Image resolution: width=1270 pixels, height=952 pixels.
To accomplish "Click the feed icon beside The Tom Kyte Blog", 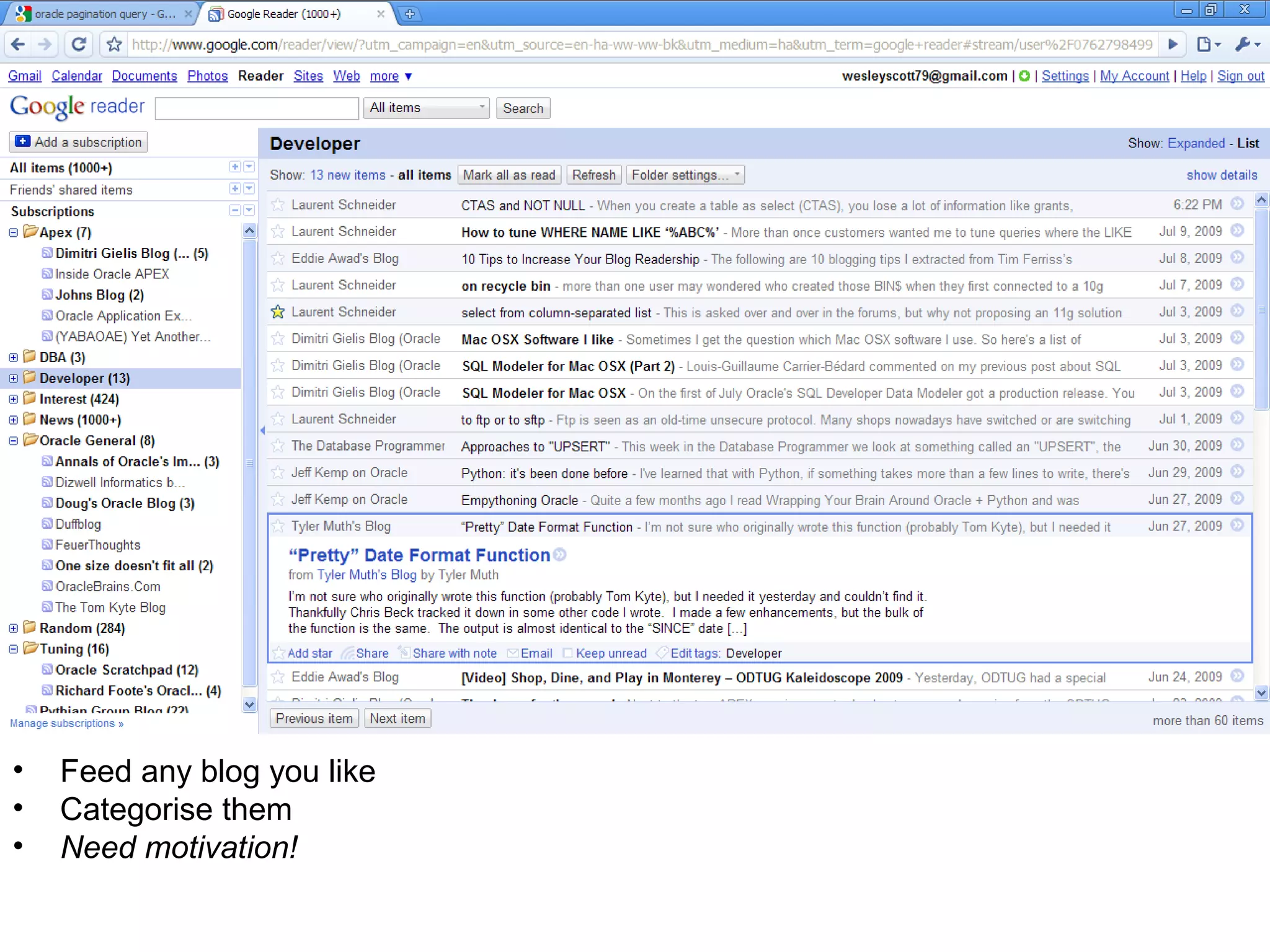I will tap(47, 607).
